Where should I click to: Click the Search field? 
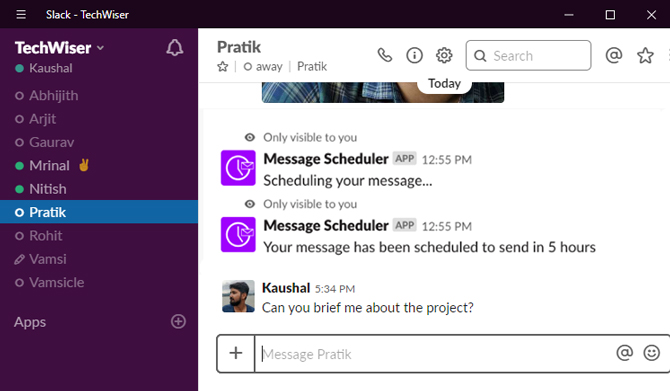tap(528, 56)
